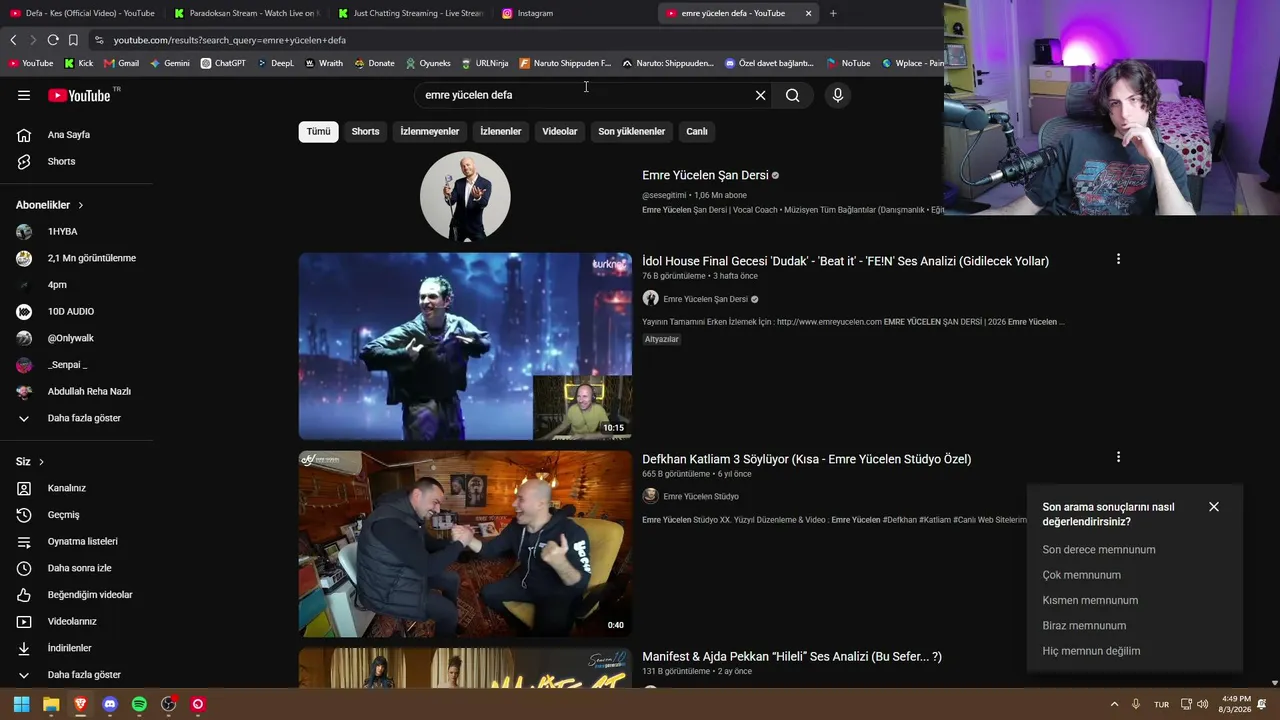Open Emre Yücelen Stüdyo channel link
Viewport: 1280px width, 720px height.
point(701,496)
